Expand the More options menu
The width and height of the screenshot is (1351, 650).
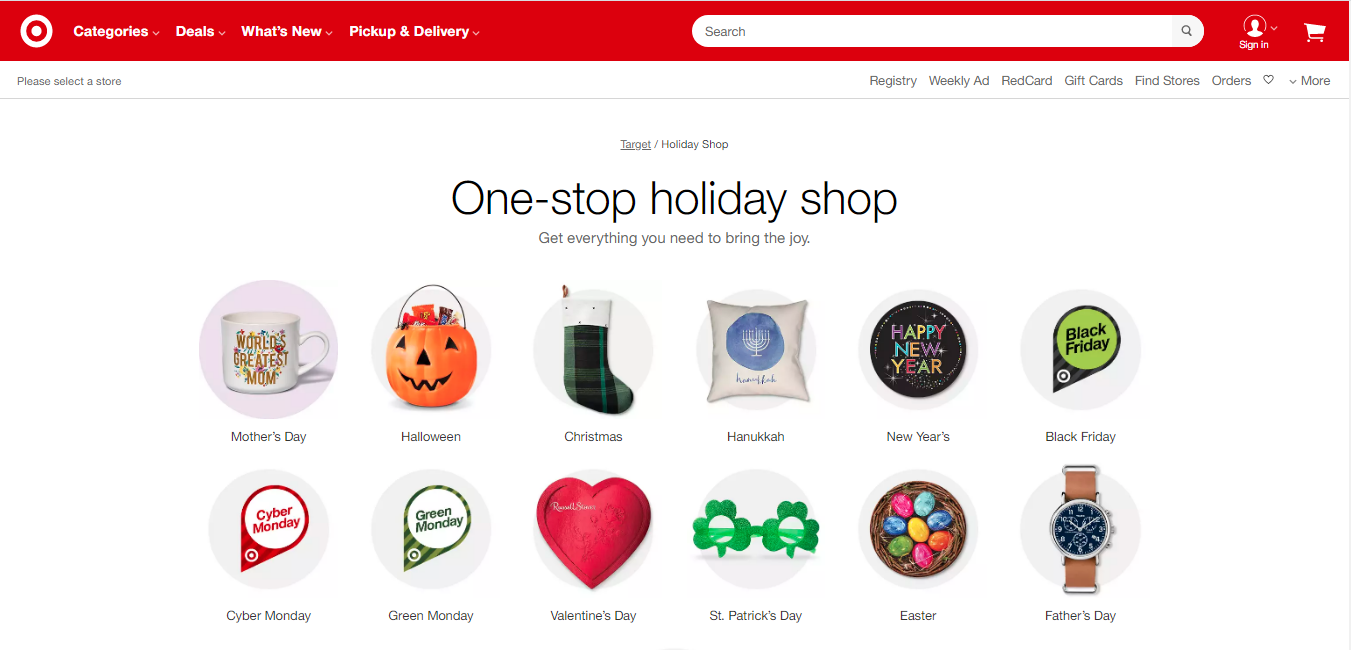(x=1309, y=81)
